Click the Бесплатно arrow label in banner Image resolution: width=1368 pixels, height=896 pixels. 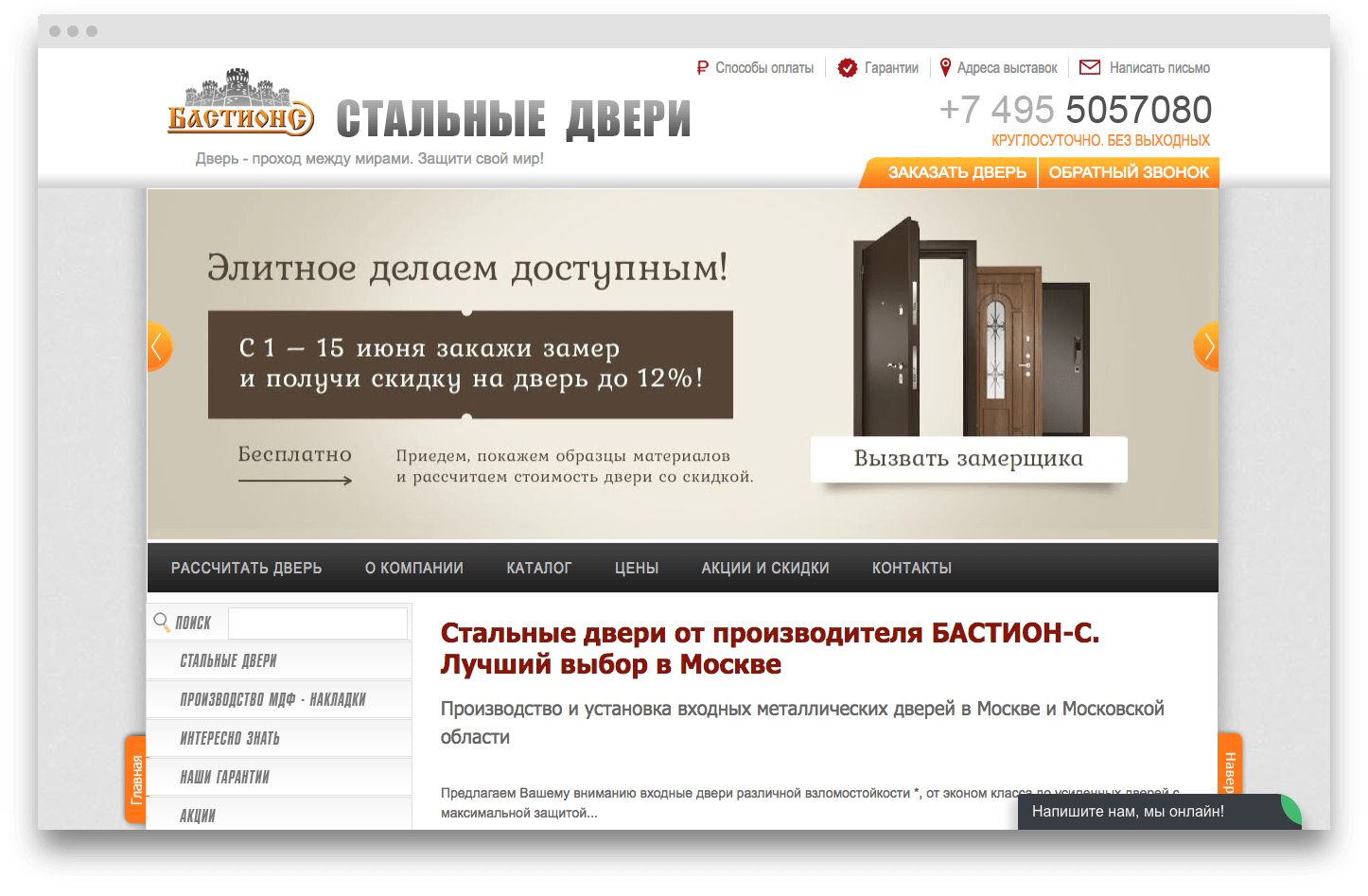[294, 465]
